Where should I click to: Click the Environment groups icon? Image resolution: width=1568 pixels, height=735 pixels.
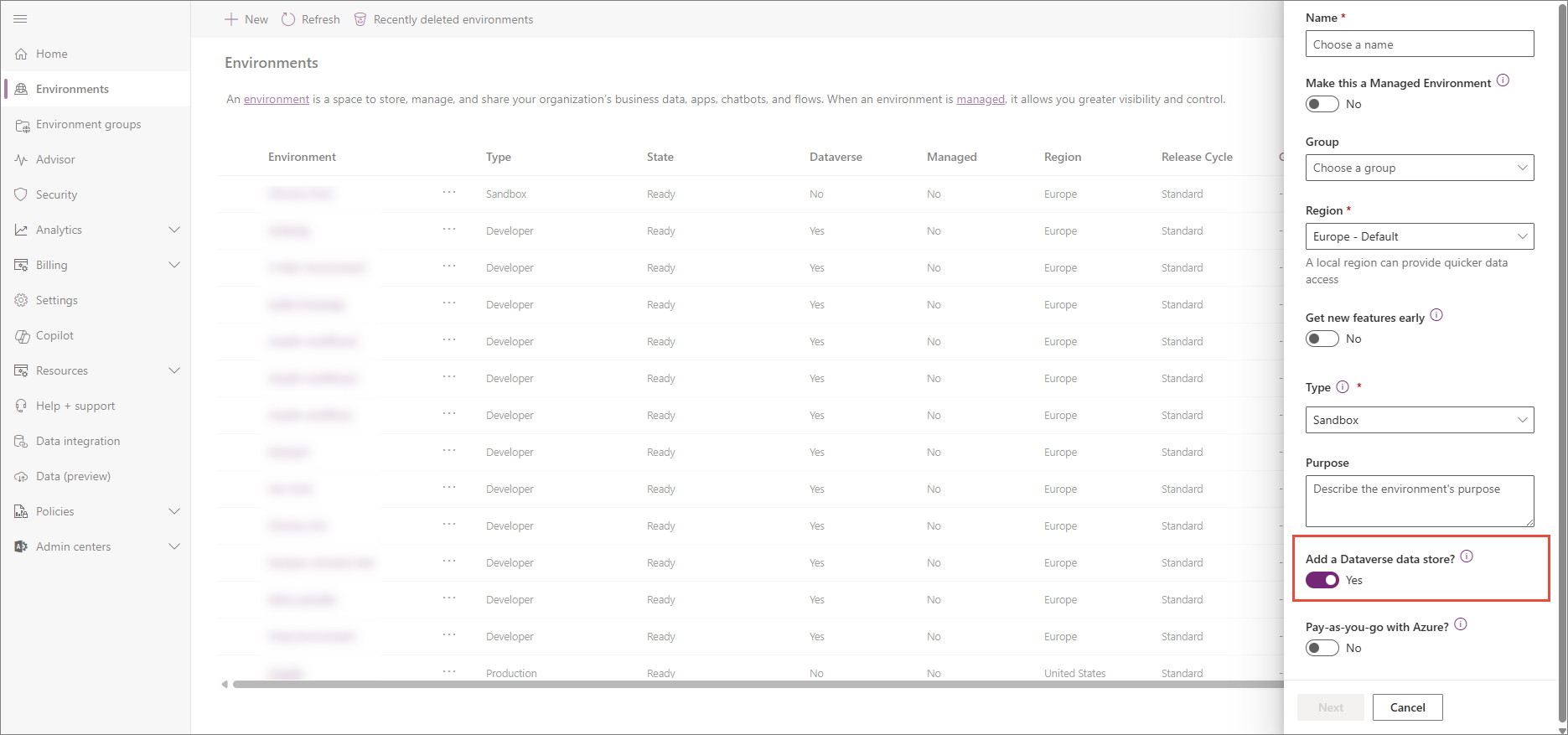22,125
